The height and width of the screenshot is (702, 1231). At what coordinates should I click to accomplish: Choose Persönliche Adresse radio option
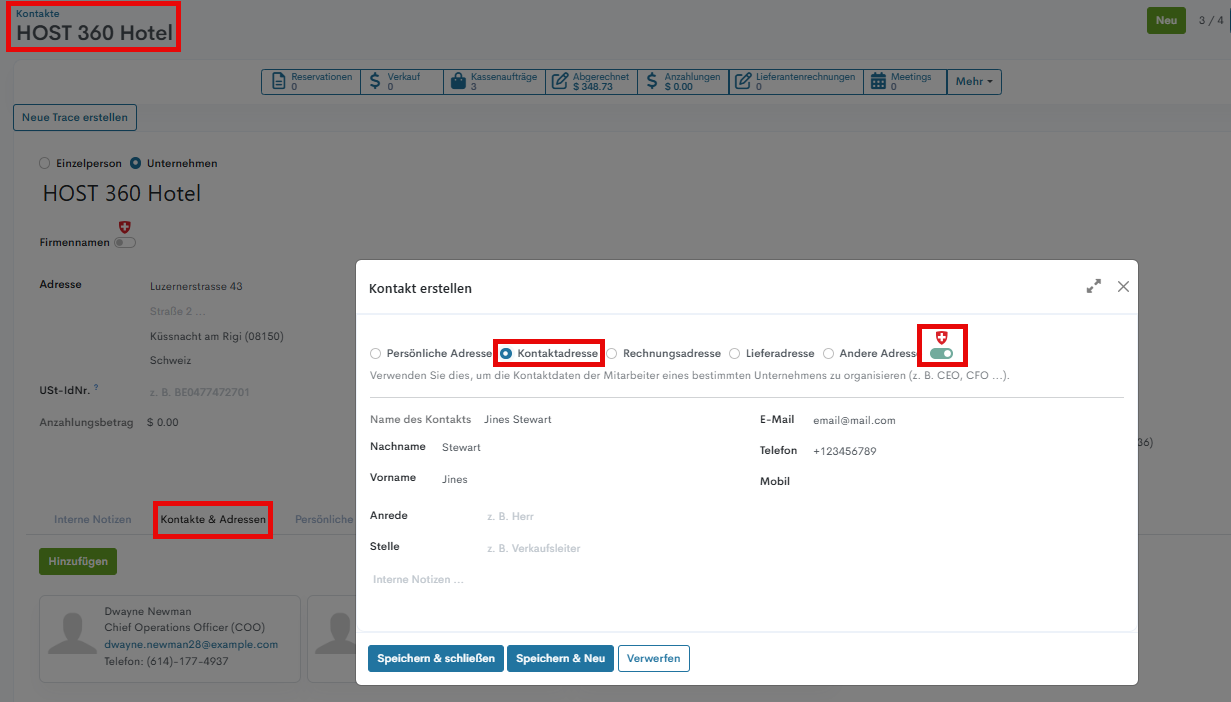pos(376,354)
